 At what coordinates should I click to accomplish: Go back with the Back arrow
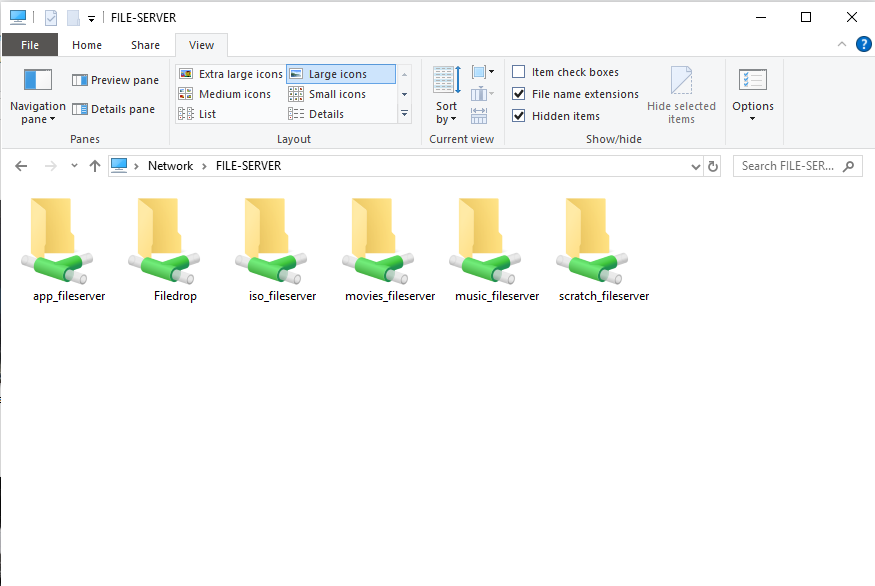point(21,166)
